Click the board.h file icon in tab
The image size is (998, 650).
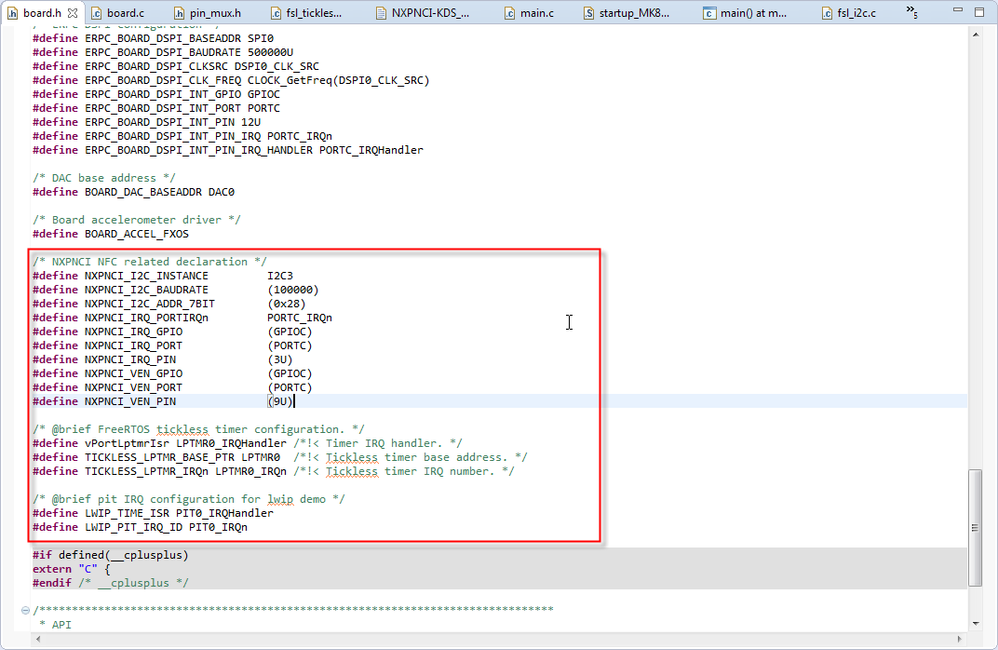point(13,13)
